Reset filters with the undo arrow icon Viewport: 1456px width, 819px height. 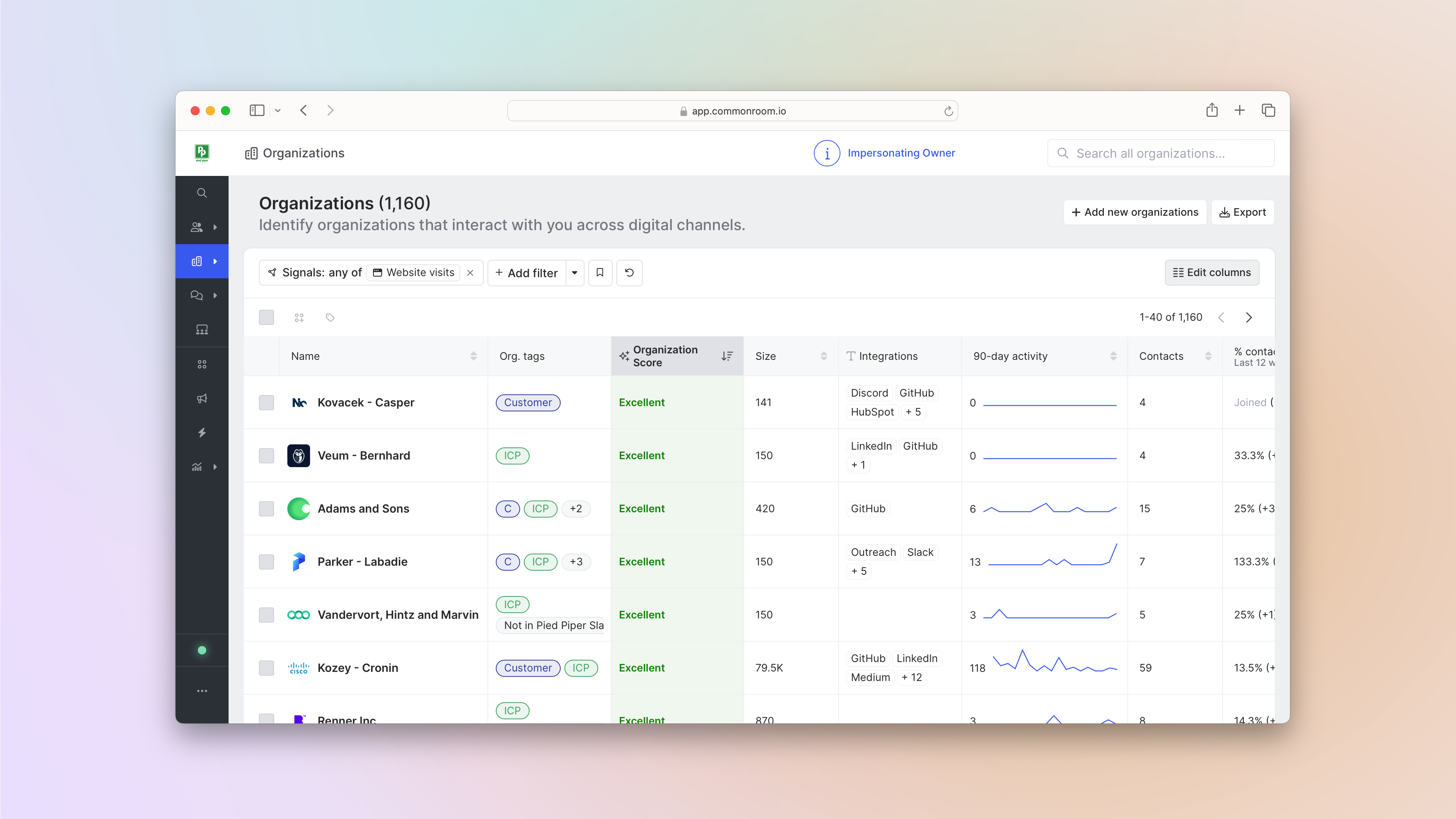click(629, 273)
